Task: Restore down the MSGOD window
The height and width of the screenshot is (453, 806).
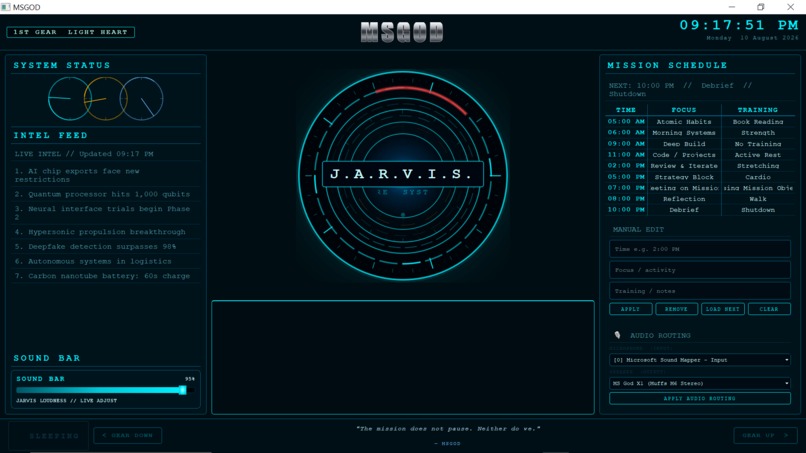Action: tap(761, 7)
